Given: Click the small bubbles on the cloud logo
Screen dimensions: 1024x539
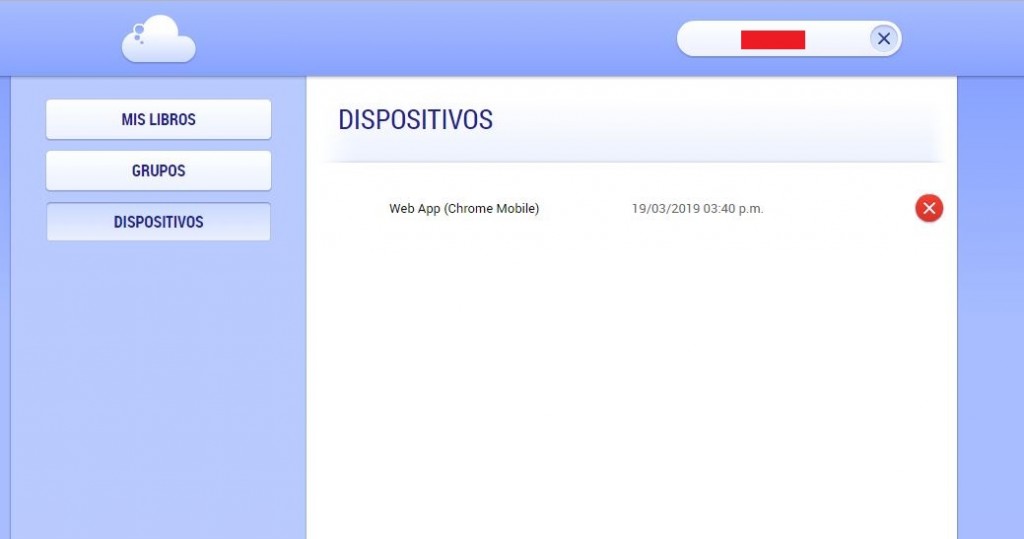Looking at the screenshot, I should pyautogui.click(x=138, y=36).
